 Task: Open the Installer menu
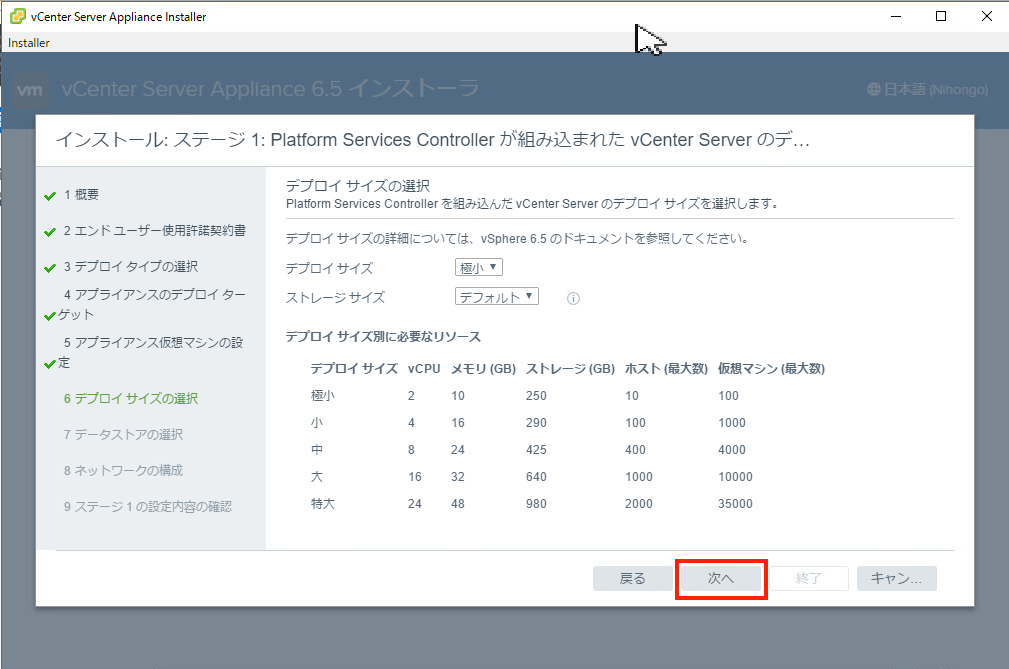(28, 42)
